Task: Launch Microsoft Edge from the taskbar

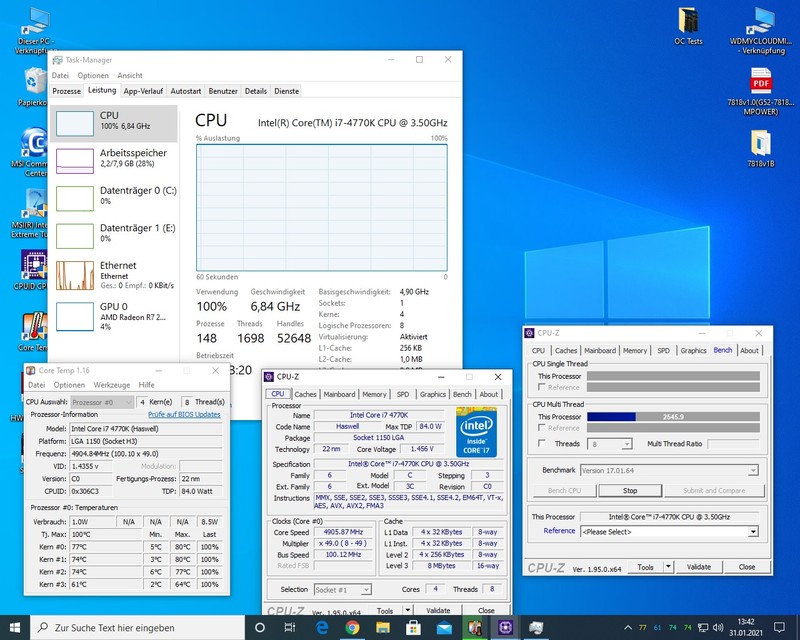Action: pos(322,627)
